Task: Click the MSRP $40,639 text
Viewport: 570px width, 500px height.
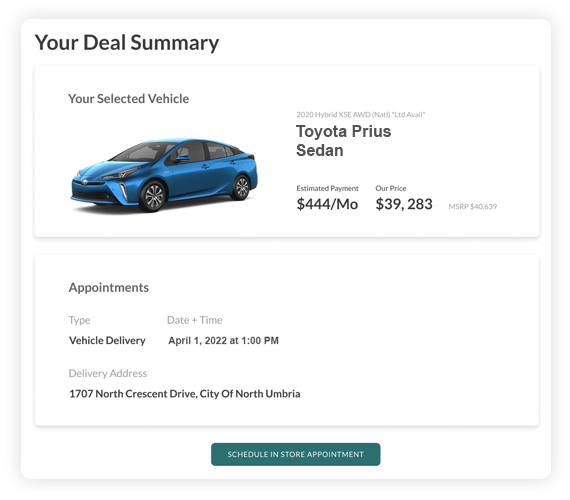Action: pyautogui.click(x=473, y=207)
